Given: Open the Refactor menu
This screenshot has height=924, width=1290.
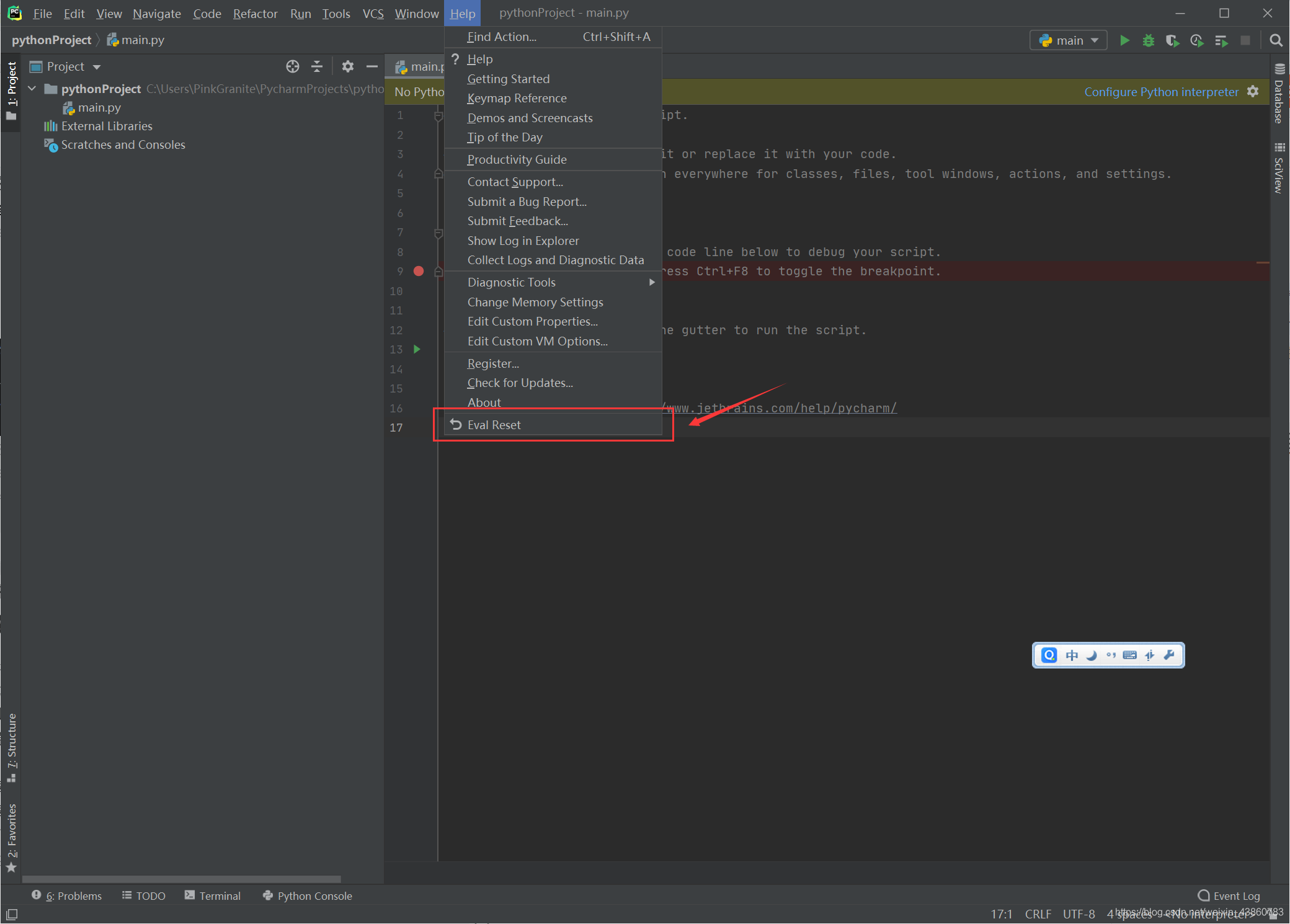Looking at the screenshot, I should click(x=255, y=13).
